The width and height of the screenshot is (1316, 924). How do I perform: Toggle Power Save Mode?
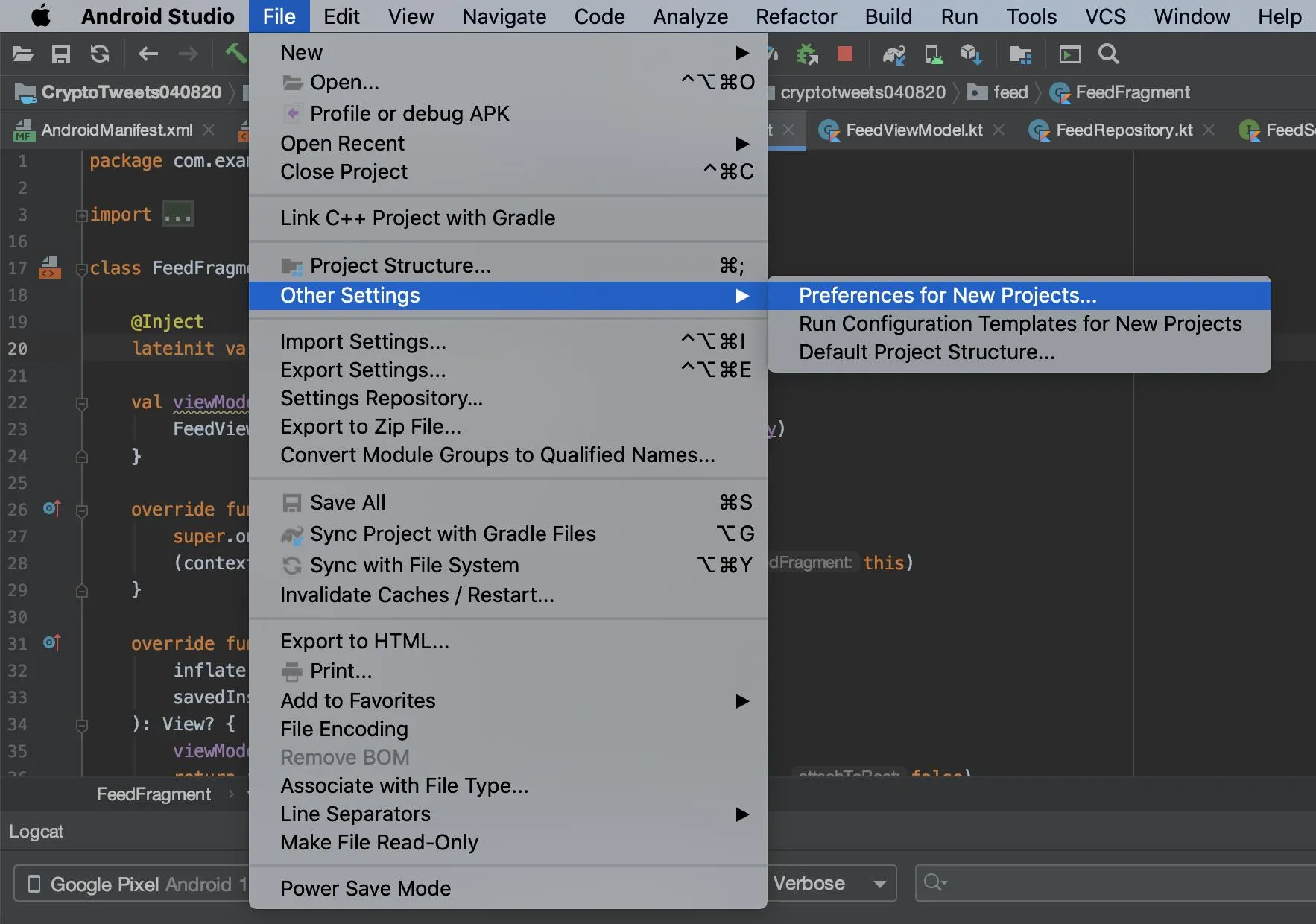click(508, 888)
